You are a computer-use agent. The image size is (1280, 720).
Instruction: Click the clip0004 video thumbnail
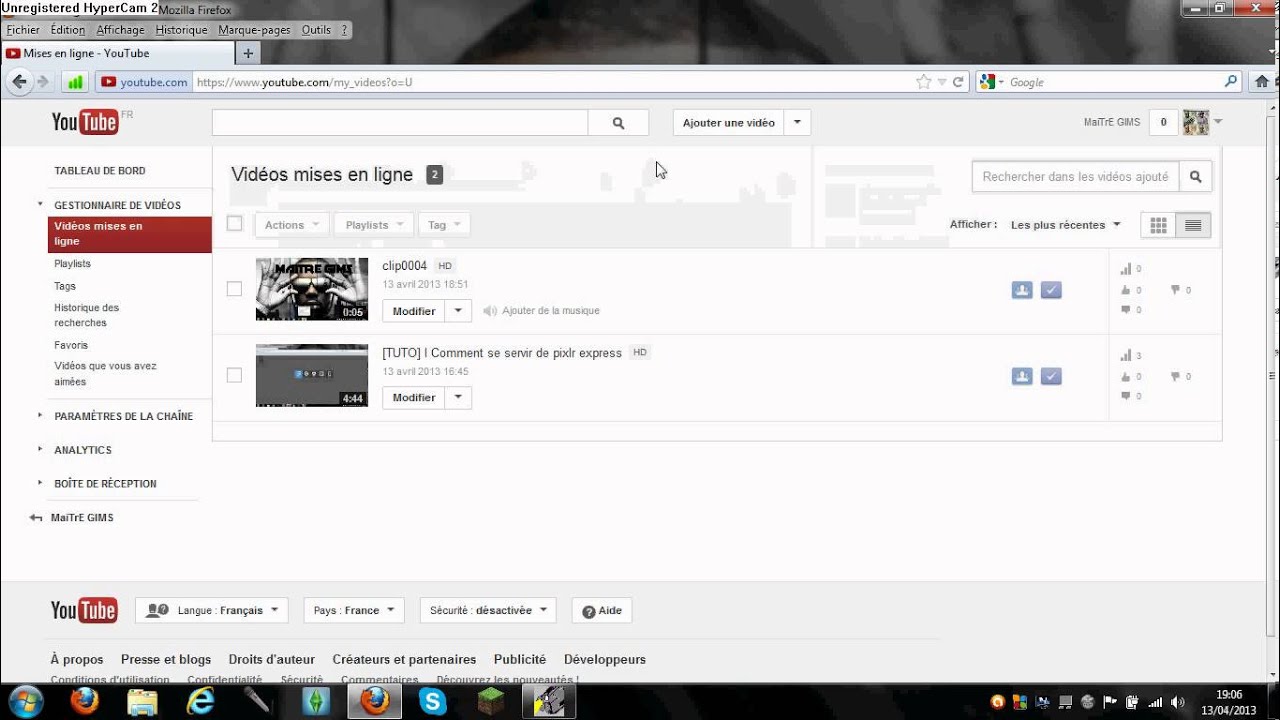click(x=312, y=289)
